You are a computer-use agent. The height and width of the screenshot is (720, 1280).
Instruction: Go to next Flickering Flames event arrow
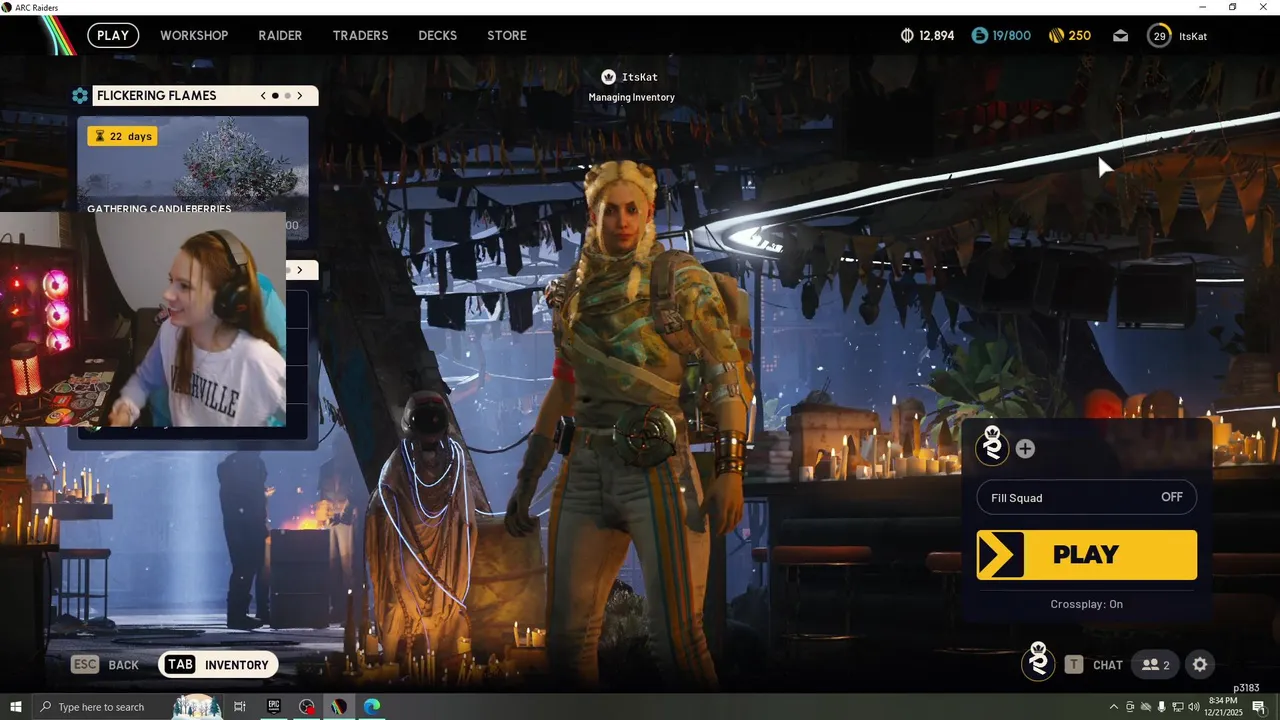coord(299,96)
